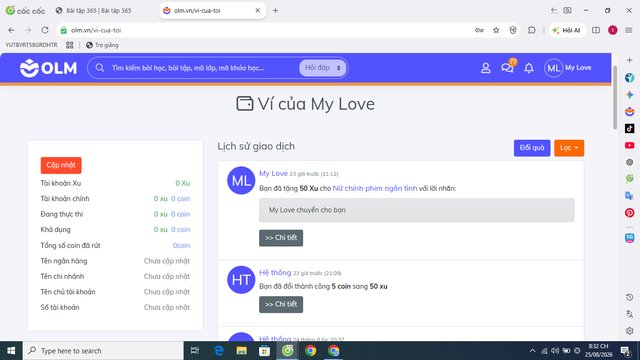This screenshot has width=640, height=360.
Task: Switch to Bài tập 365 tab
Action: click(x=98, y=11)
